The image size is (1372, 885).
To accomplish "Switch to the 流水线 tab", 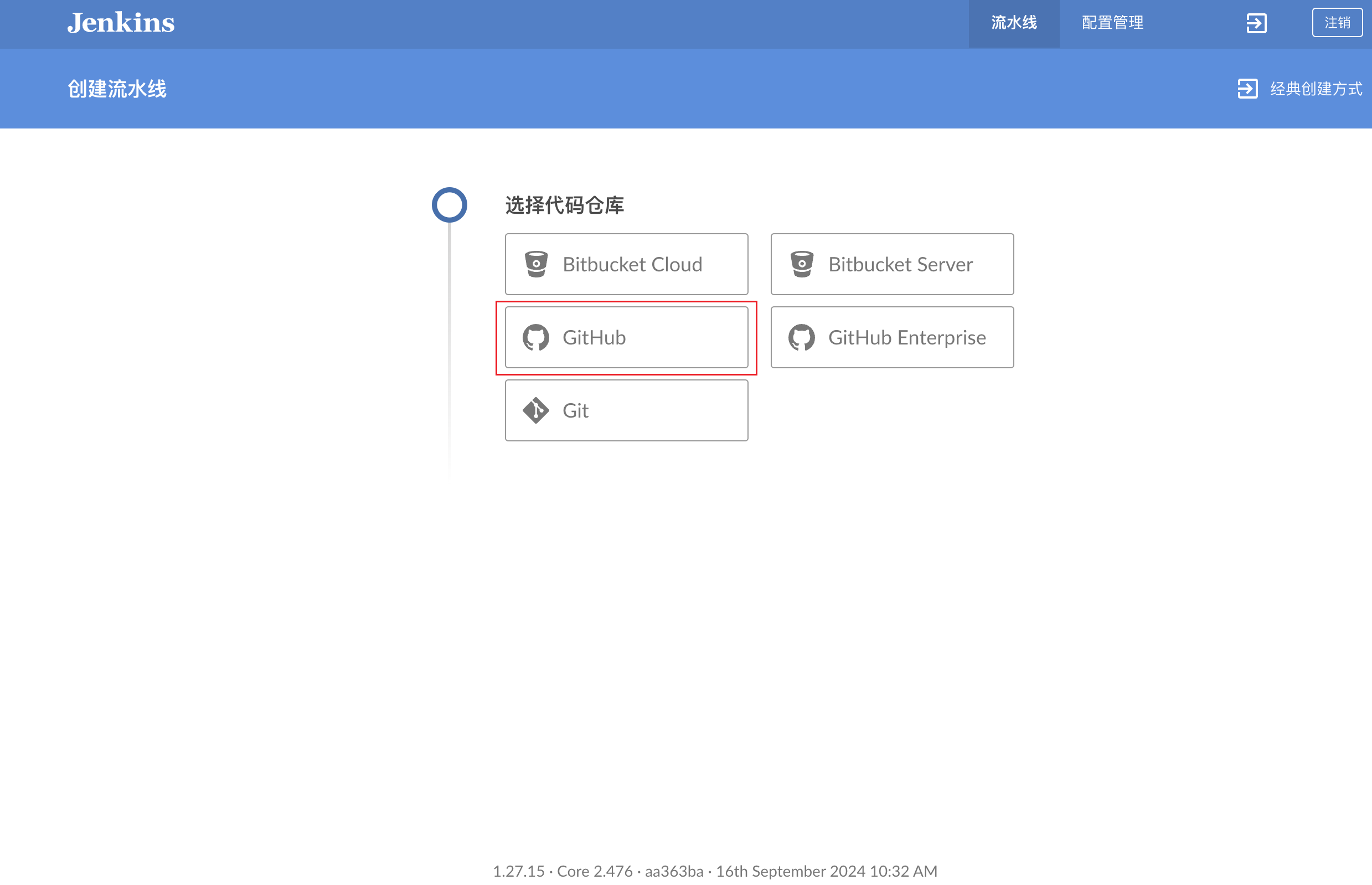I will tap(1013, 23).
